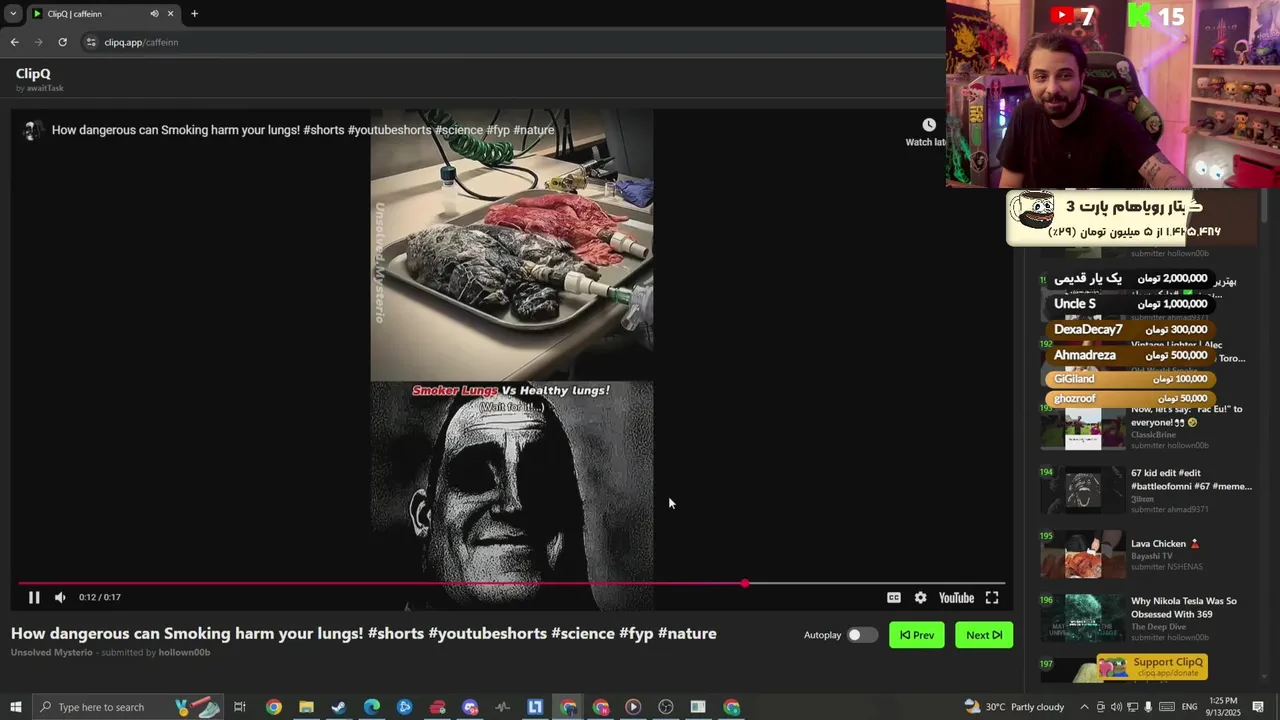The width and height of the screenshot is (1280, 720).
Task: Click the '67 kid edit #edit' title
Action: [x=1191, y=480]
